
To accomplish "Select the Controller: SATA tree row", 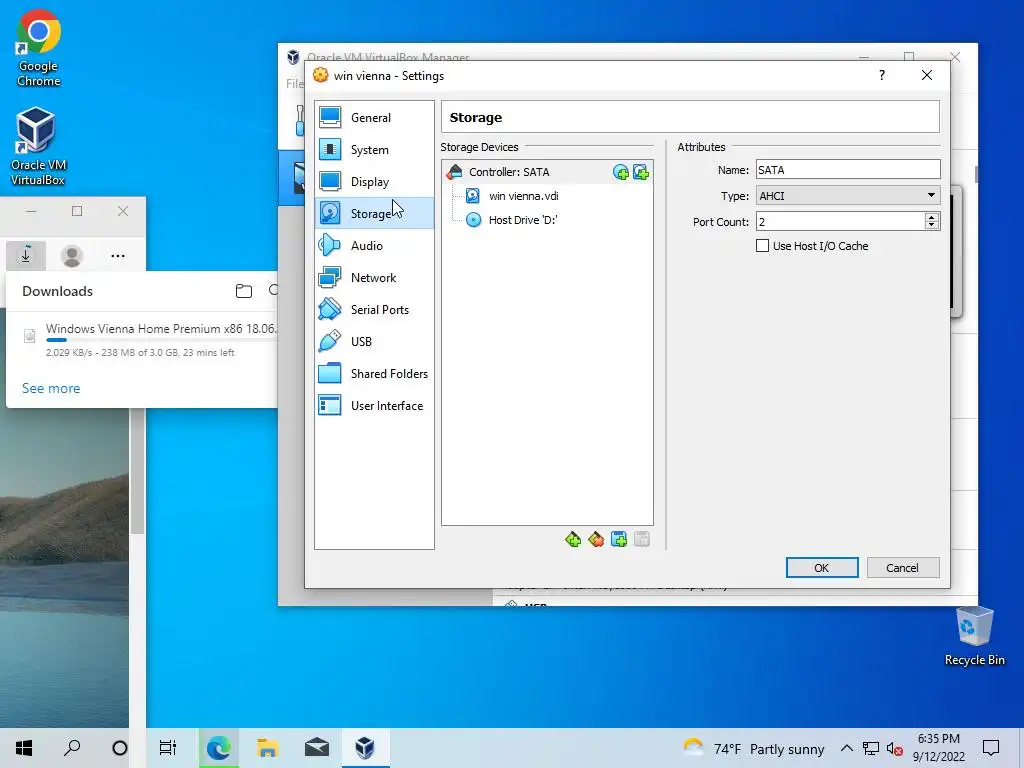I will click(x=547, y=172).
